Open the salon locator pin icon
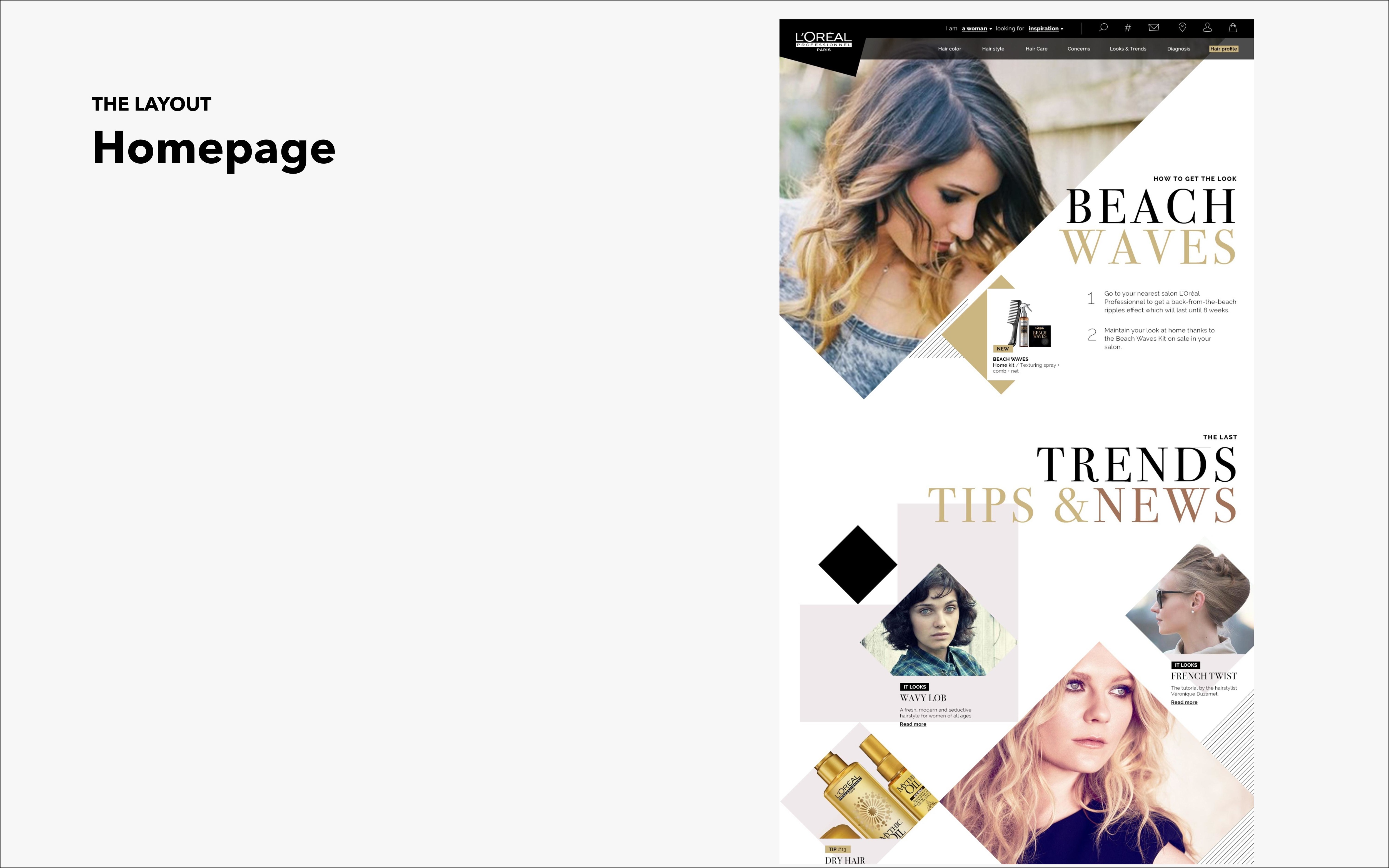Image resolution: width=1389 pixels, height=868 pixels. click(1182, 27)
